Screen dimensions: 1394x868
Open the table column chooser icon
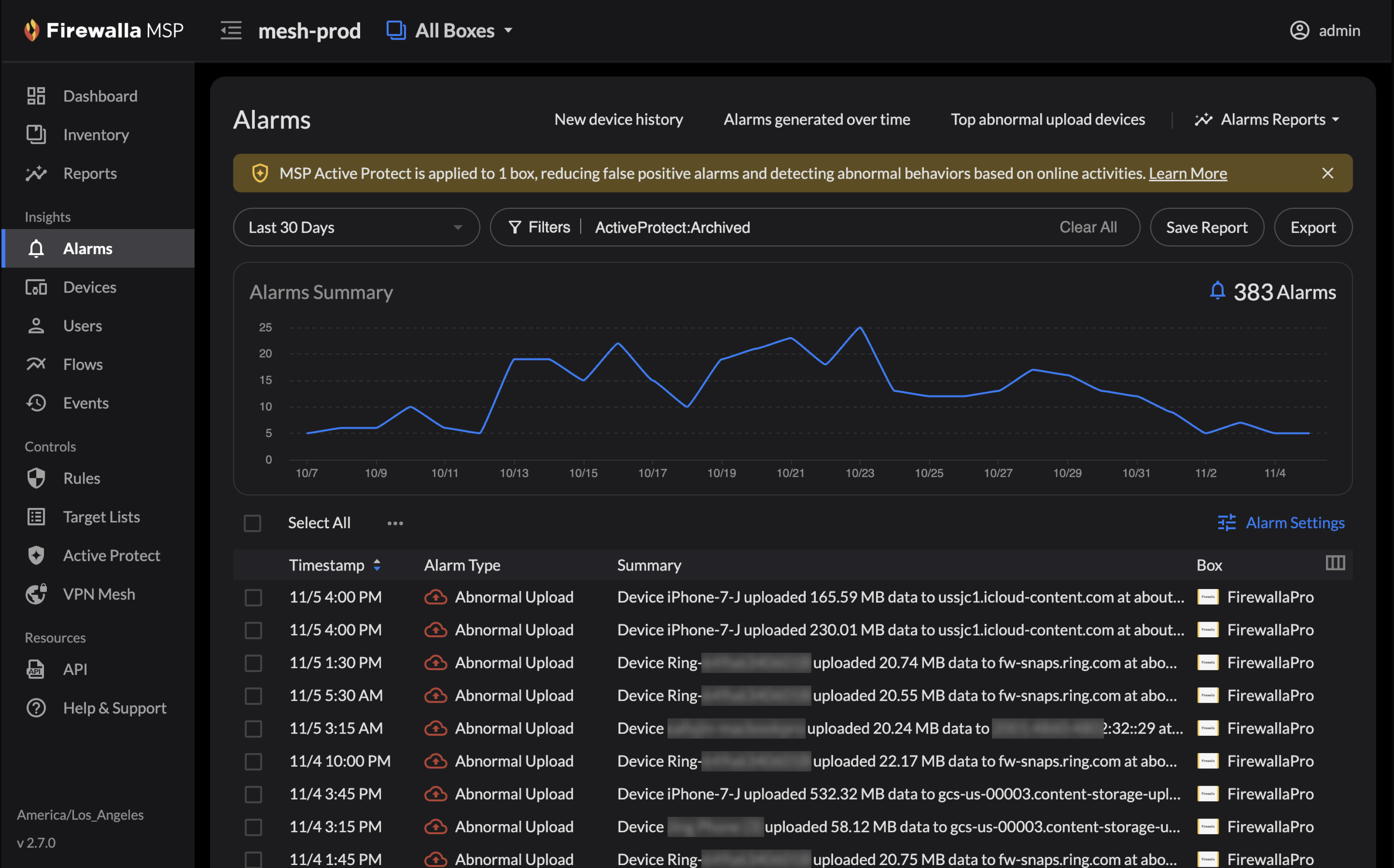pyautogui.click(x=1335, y=563)
